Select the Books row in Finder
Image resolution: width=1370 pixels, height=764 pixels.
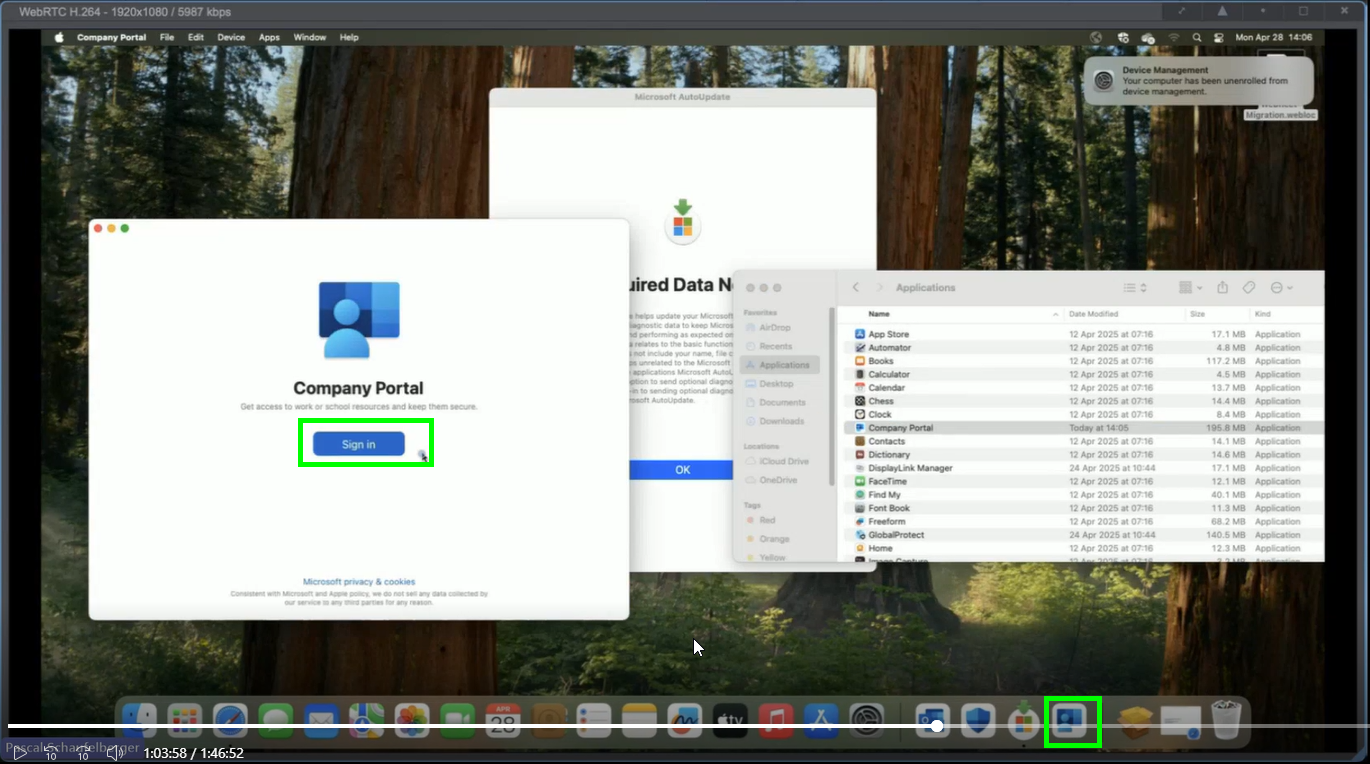click(1084, 361)
